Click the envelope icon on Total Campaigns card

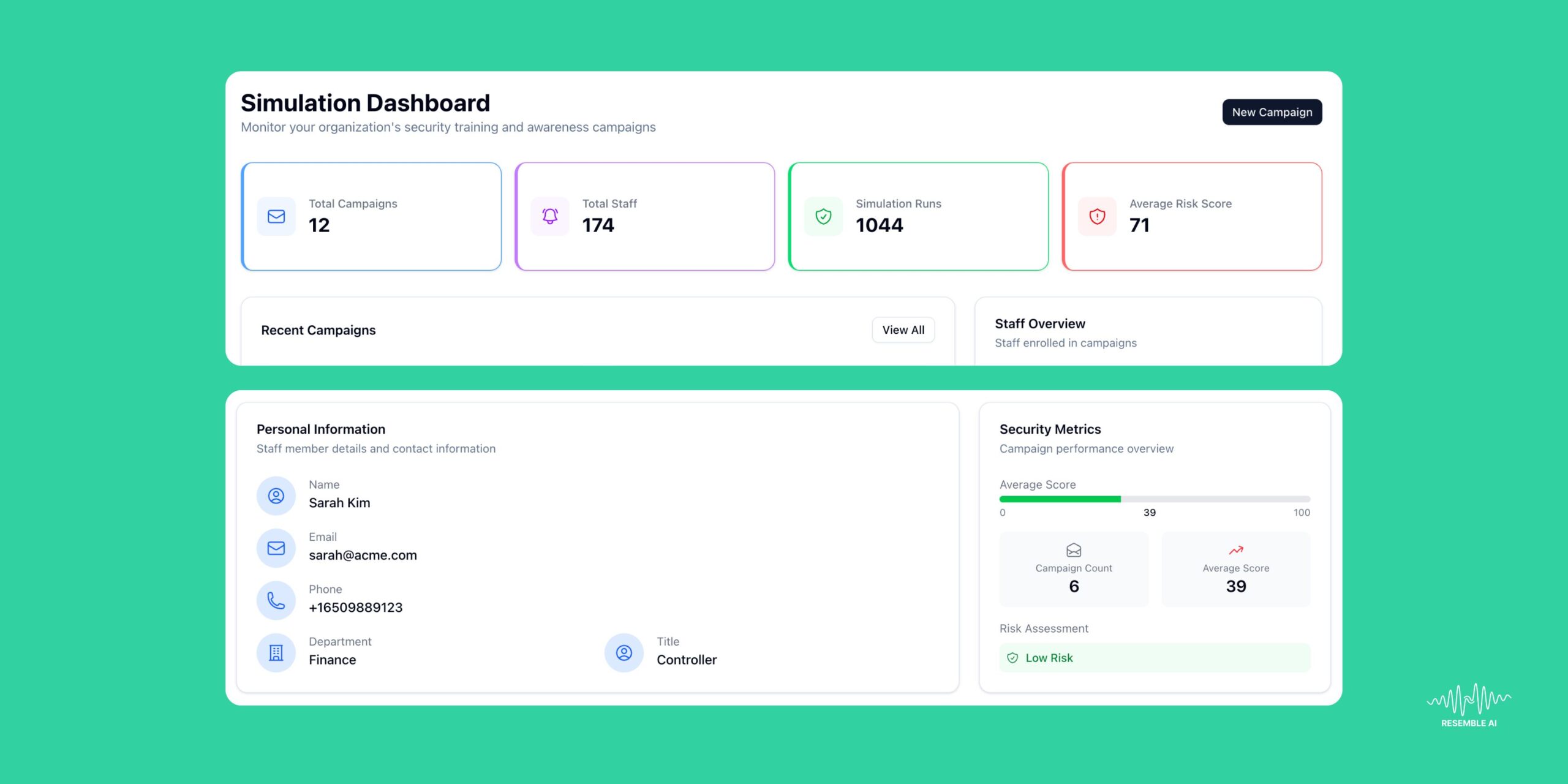[276, 216]
